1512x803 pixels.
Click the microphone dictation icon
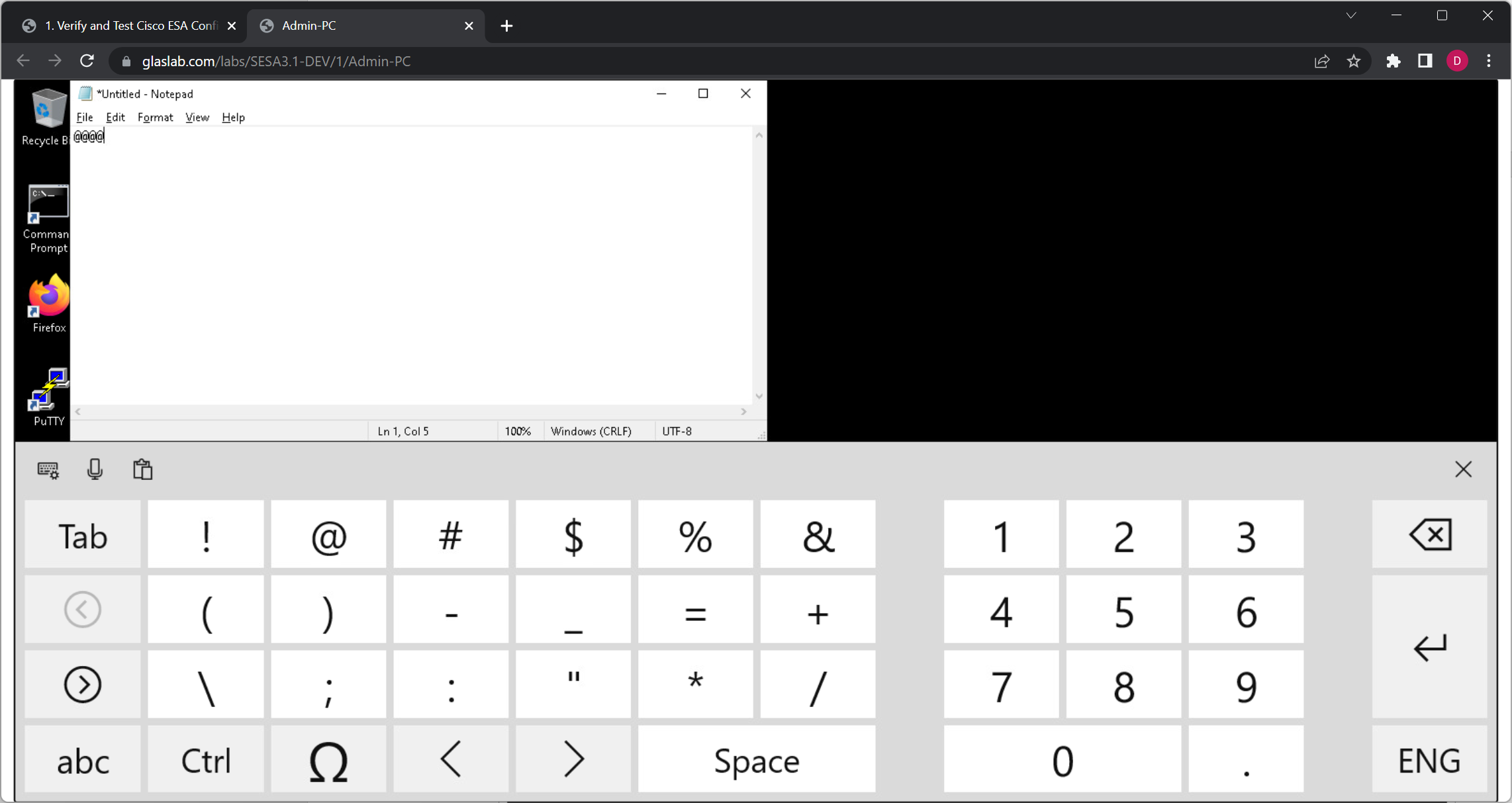click(95, 469)
